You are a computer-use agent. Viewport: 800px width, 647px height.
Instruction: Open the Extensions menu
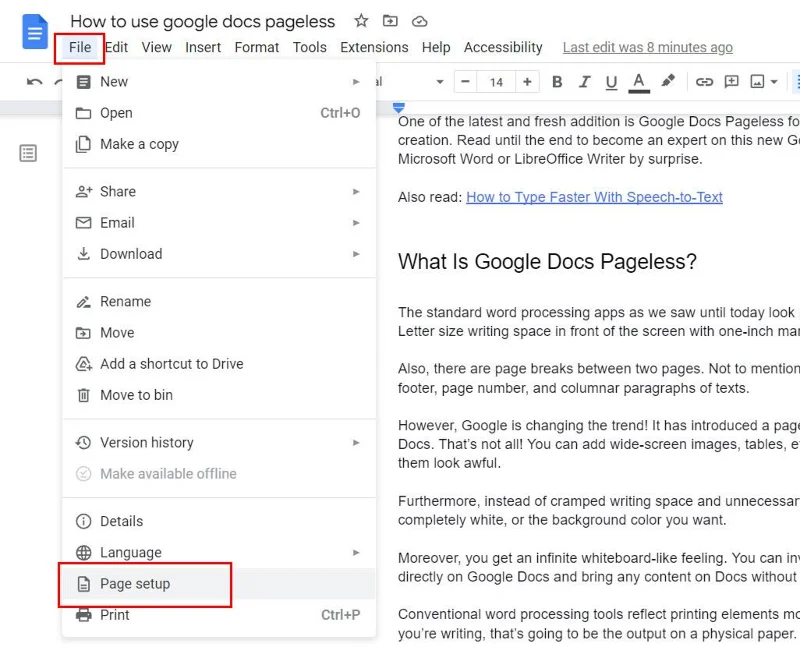[374, 47]
